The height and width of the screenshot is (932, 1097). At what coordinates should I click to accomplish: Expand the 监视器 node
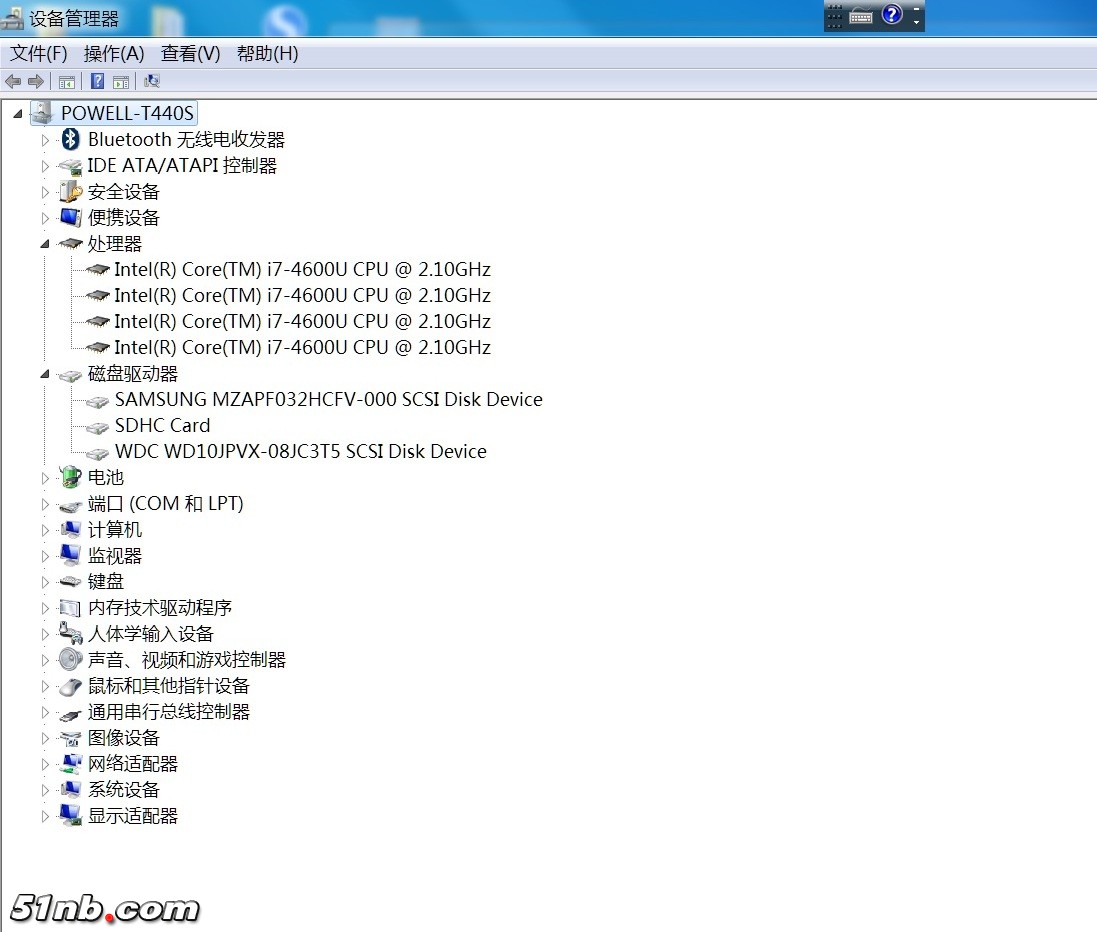45,556
